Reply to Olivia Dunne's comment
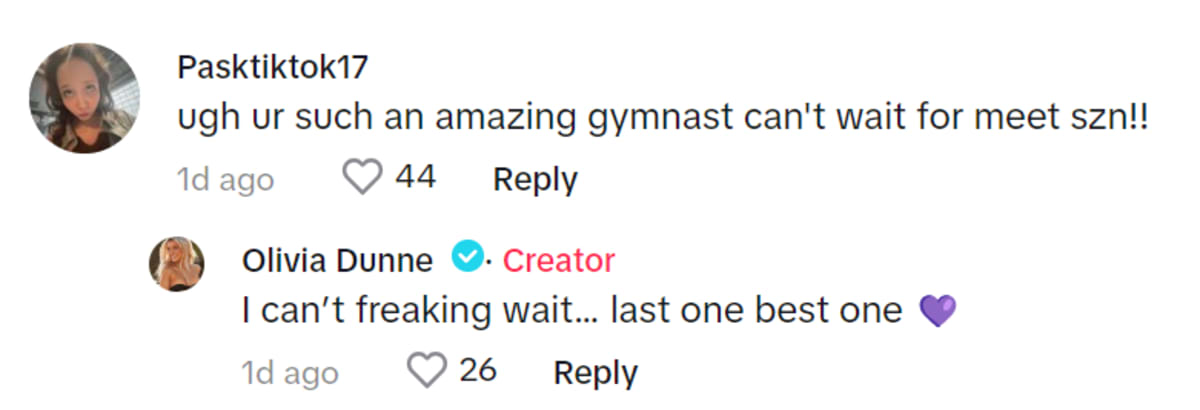This screenshot has width=1200, height=410. [595, 373]
